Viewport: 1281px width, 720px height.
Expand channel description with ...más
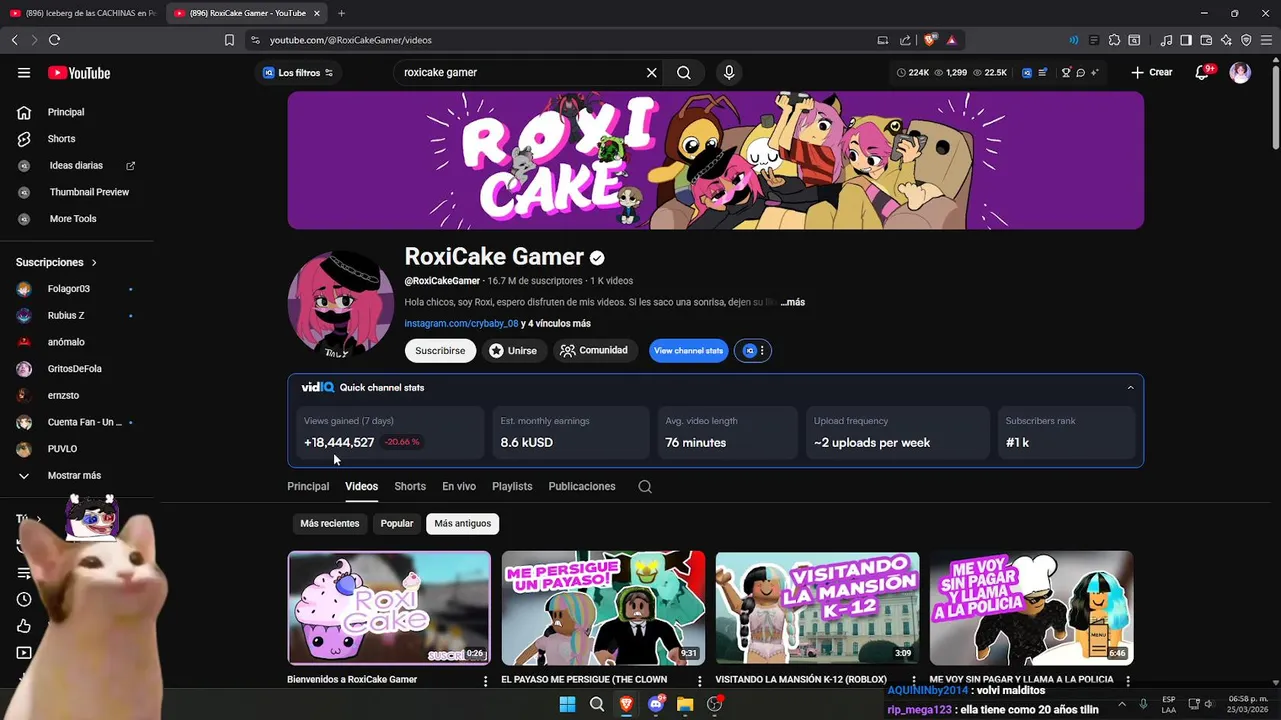(792, 302)
